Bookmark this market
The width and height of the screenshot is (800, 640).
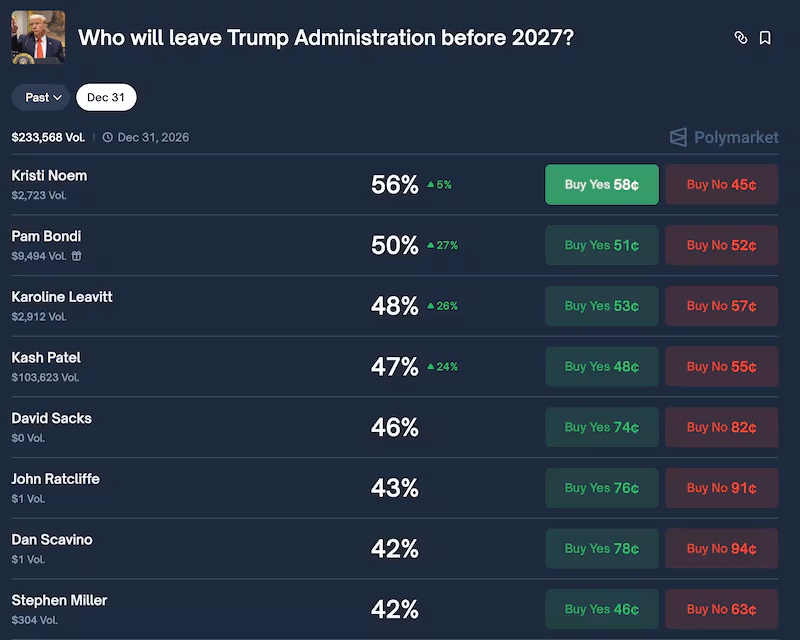tap(764, 37)
